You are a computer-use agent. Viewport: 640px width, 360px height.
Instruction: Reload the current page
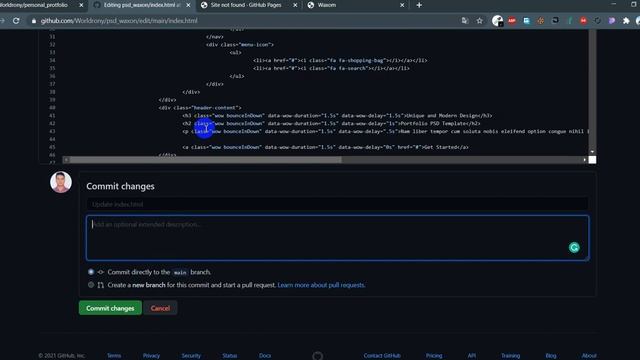pos(16,20)
